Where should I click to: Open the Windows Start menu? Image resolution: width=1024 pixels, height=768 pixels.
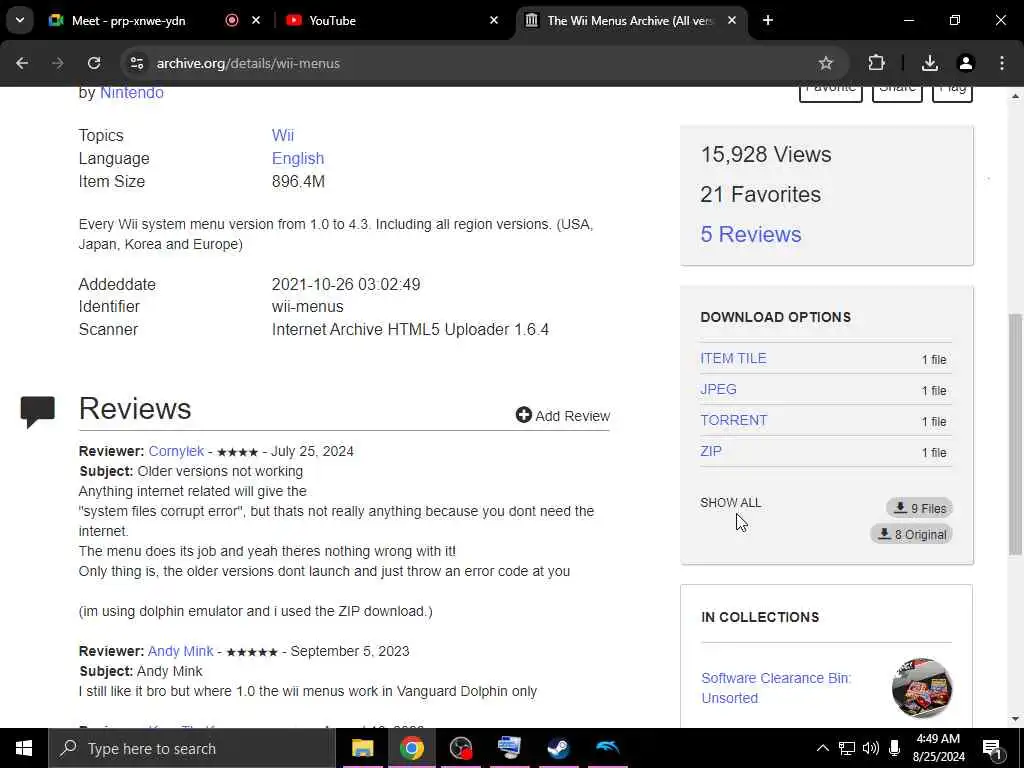point(24,748)
